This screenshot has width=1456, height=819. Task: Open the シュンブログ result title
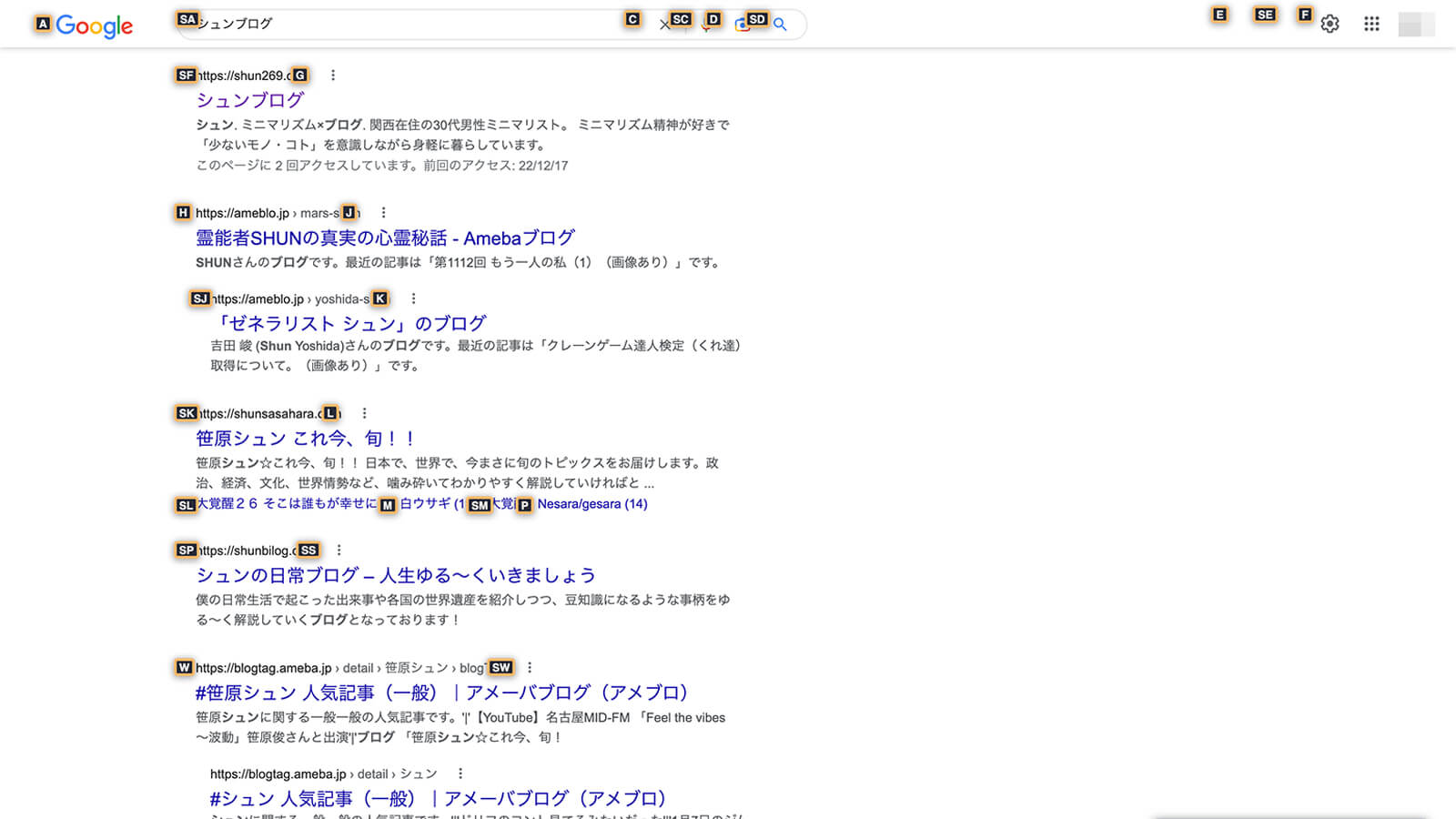(250, 100)
